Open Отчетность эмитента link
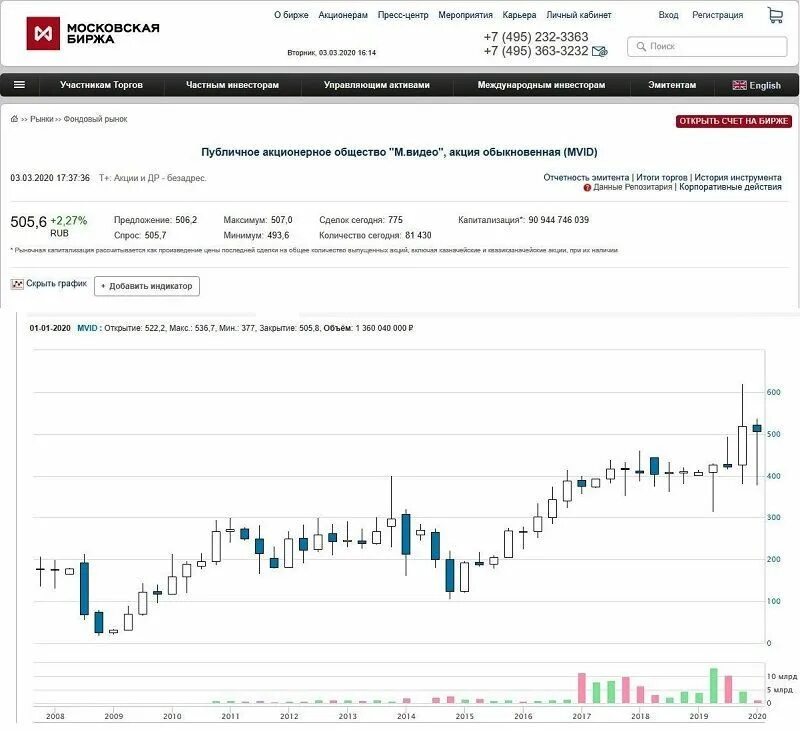 [x=586, y=178]
